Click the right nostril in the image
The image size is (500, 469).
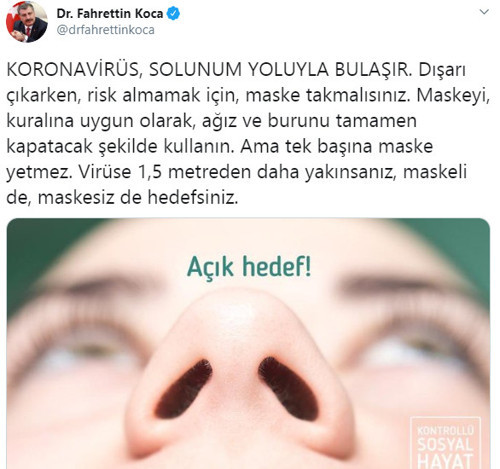pos(288,389)
